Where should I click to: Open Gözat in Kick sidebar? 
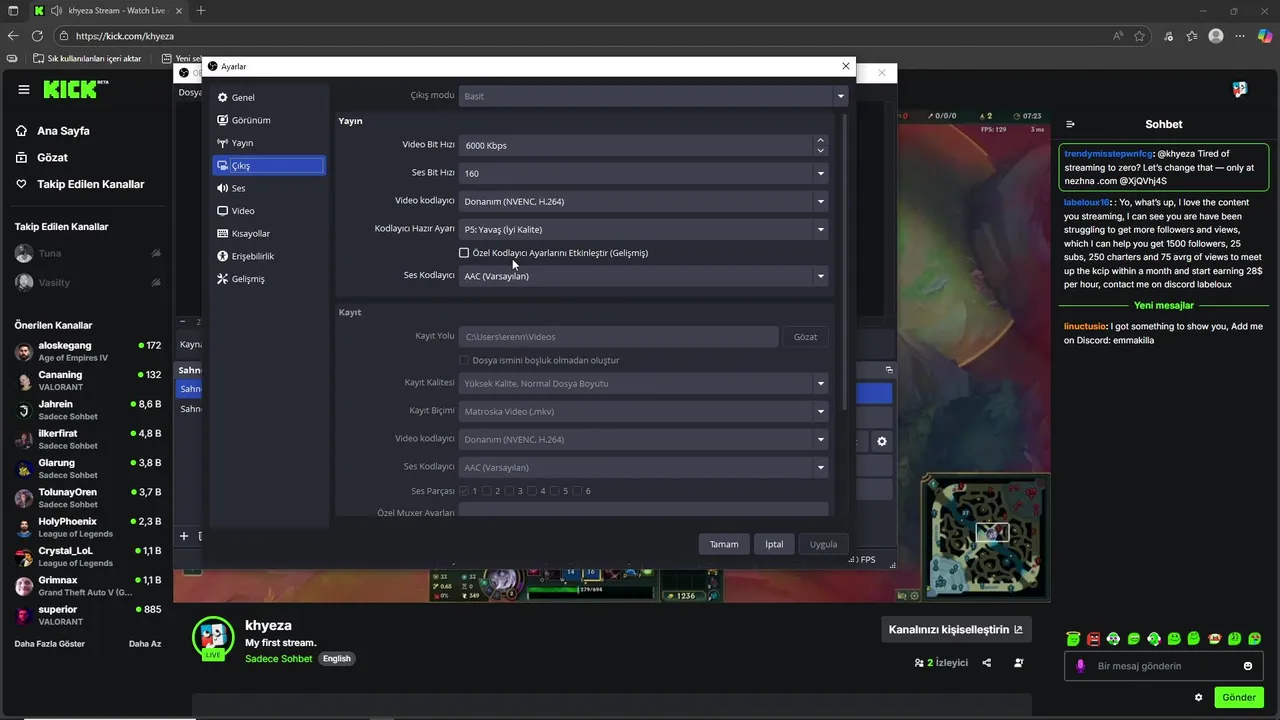click(52, 157)
